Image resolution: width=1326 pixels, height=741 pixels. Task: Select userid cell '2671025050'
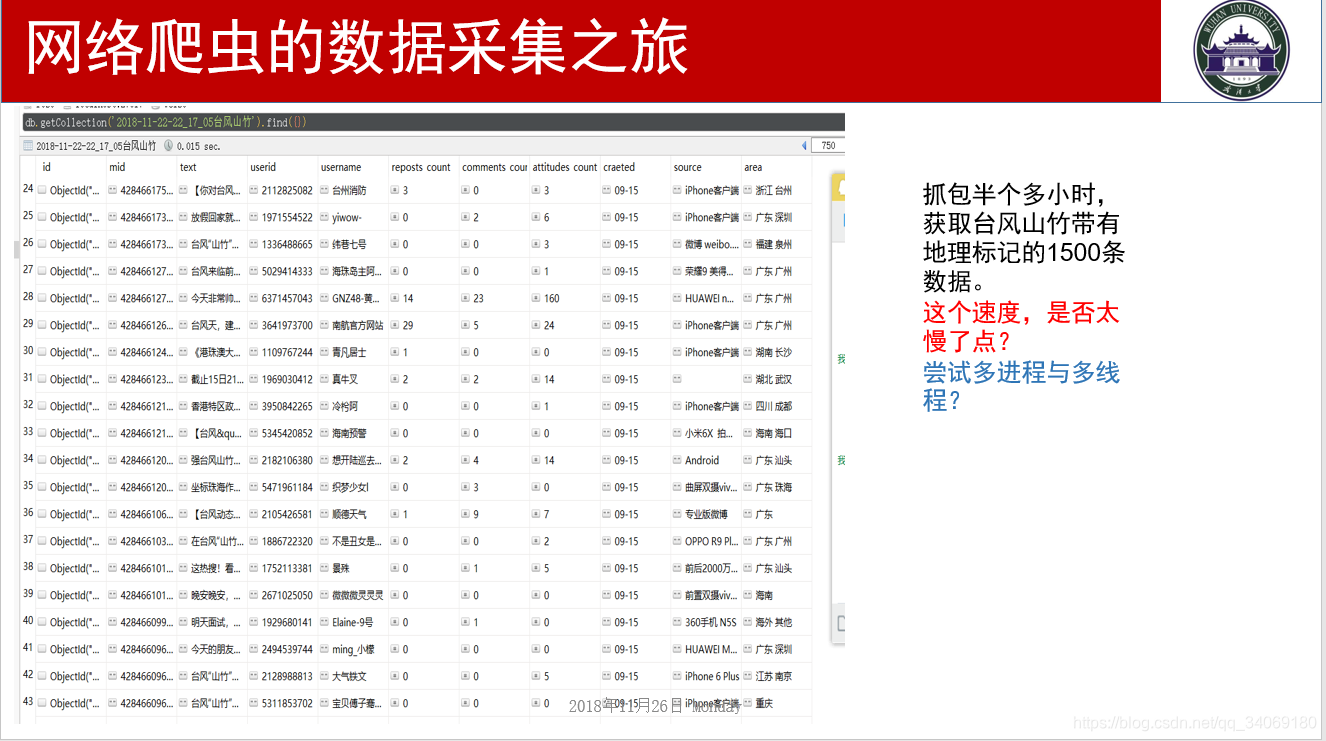click(287, 595)
